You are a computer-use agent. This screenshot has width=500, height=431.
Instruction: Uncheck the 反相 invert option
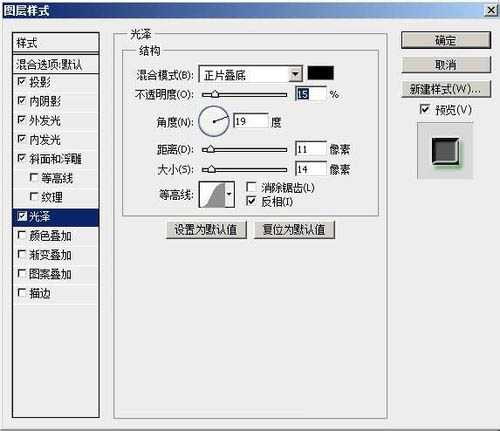pyautogui.click(x=251, y=201)
